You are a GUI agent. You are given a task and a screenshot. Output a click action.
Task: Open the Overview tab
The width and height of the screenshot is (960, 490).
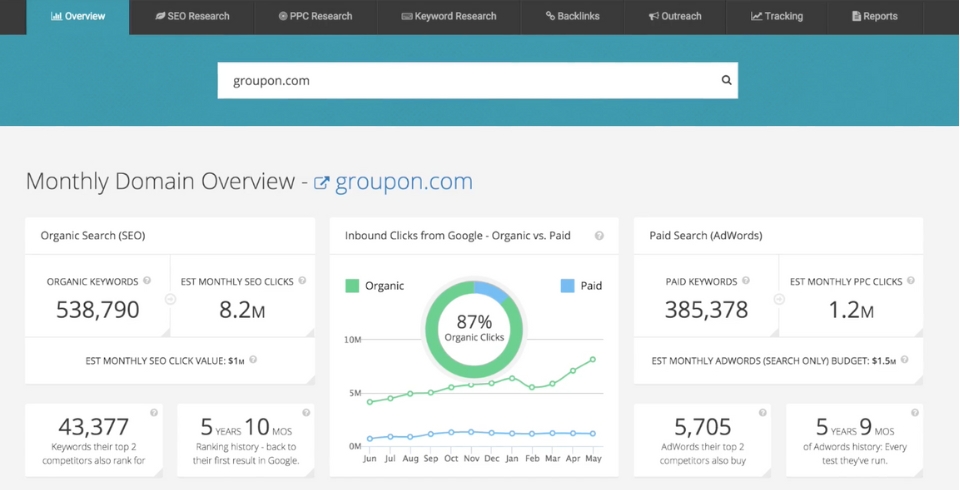[78, 17]
